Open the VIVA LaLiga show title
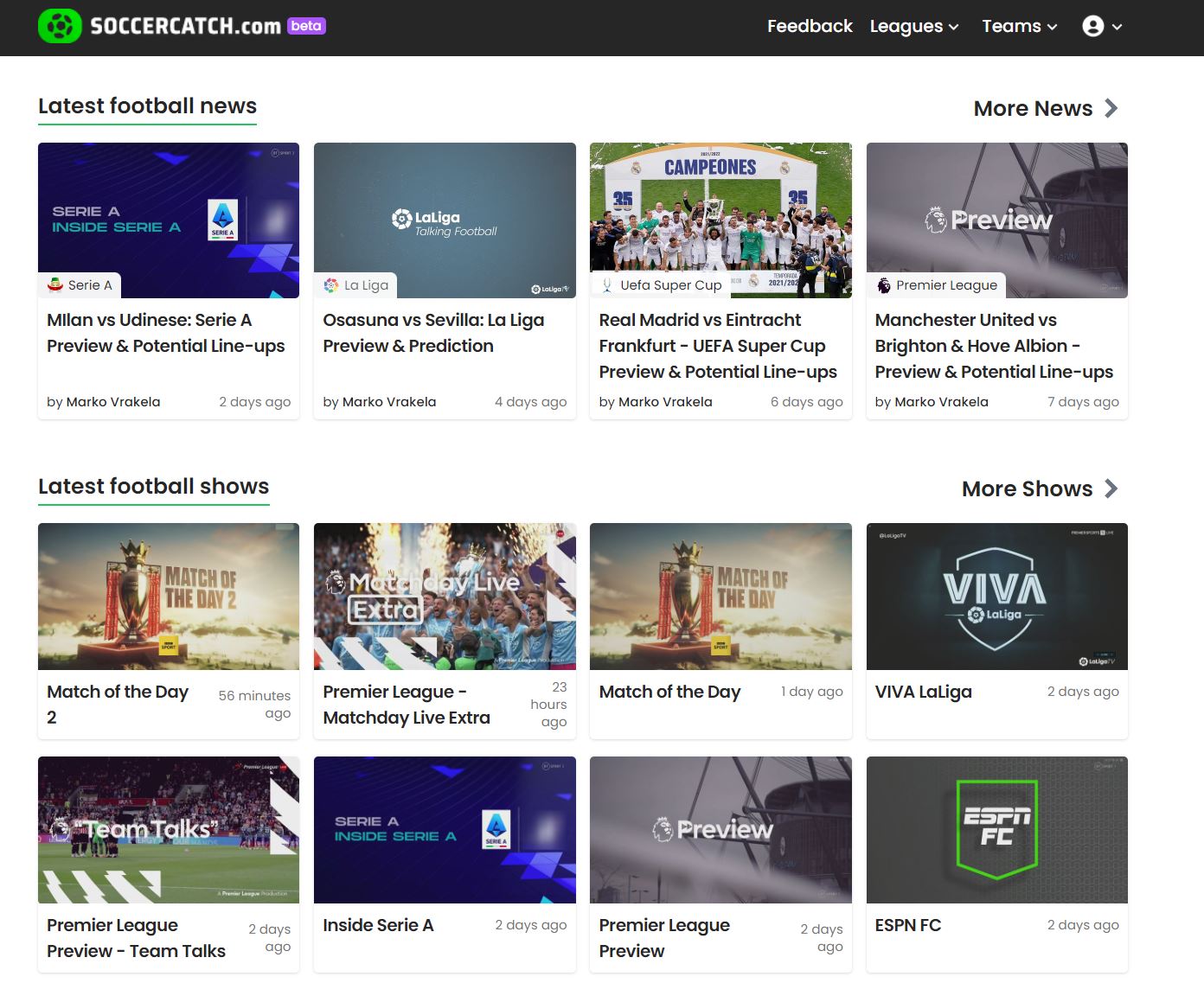This screenshot has height=983, width=1204. click(923, 692)
